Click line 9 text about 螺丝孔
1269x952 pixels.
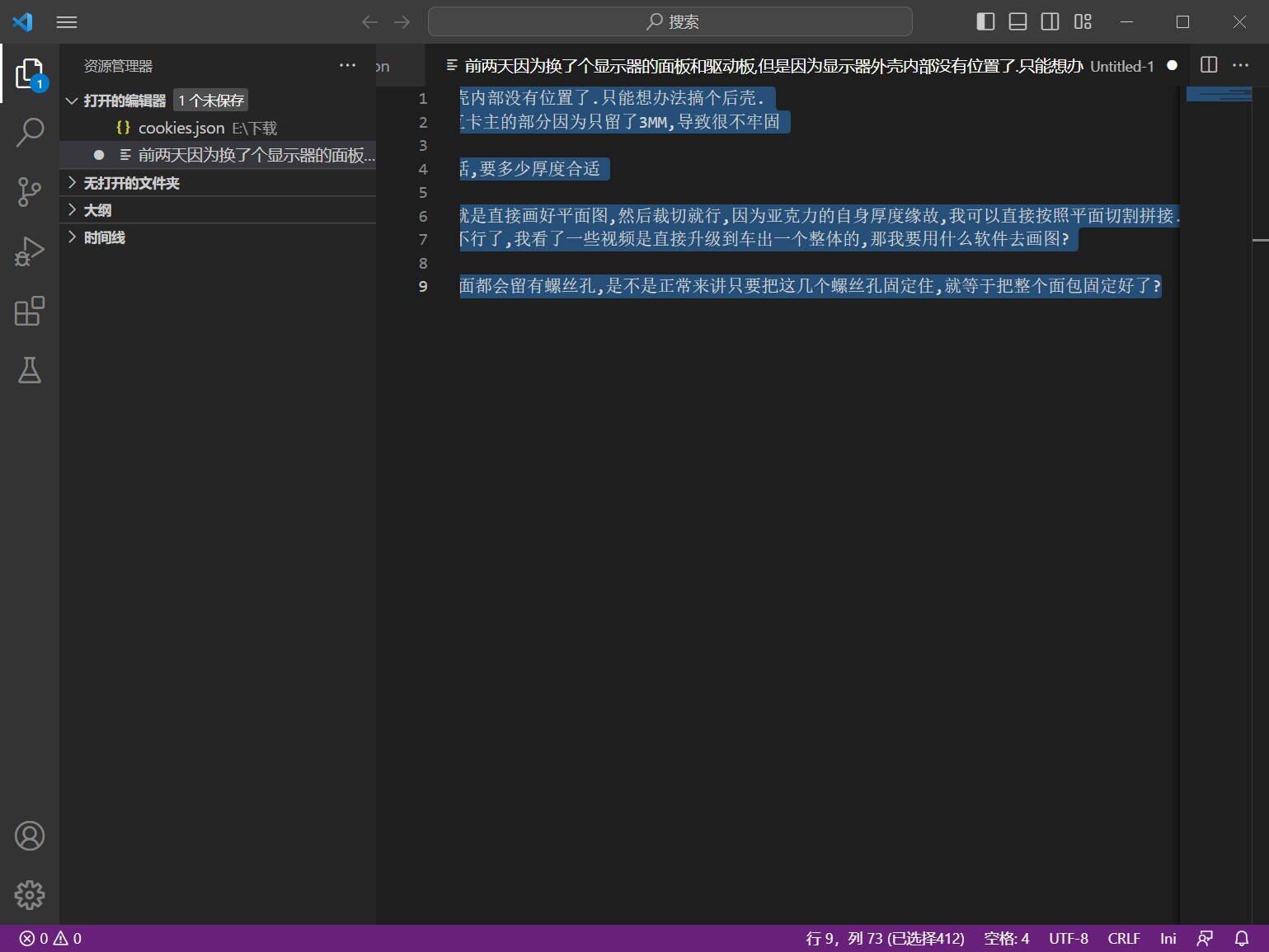point(810,286)
